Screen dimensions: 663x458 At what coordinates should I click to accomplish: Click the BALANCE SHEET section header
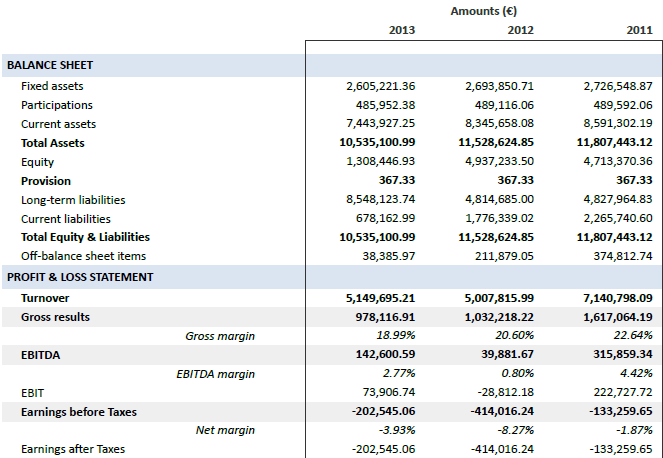click(x=50, y=65)
